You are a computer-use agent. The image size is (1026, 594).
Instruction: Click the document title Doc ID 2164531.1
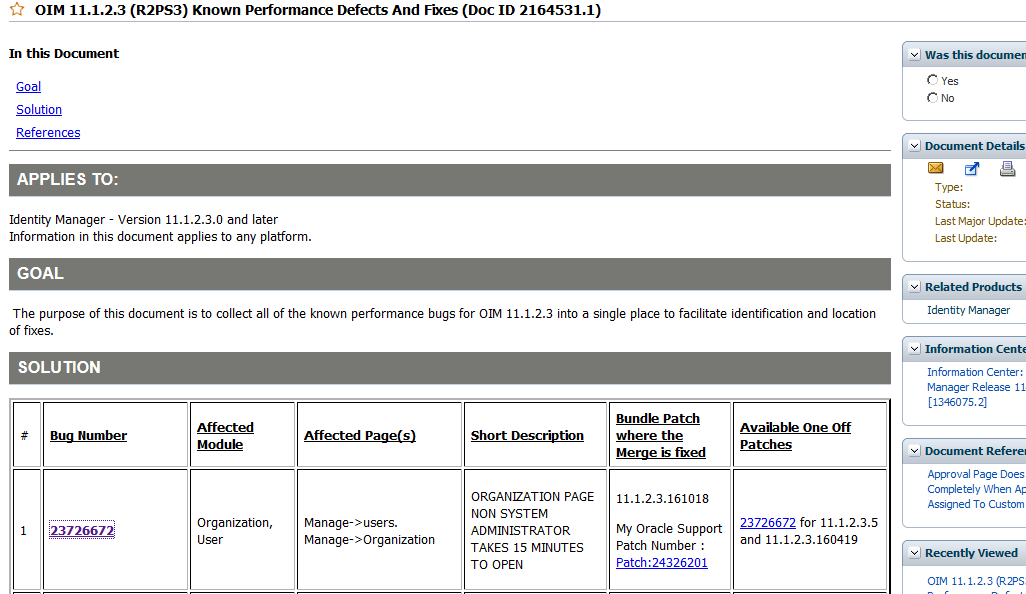tap(317, 10)
